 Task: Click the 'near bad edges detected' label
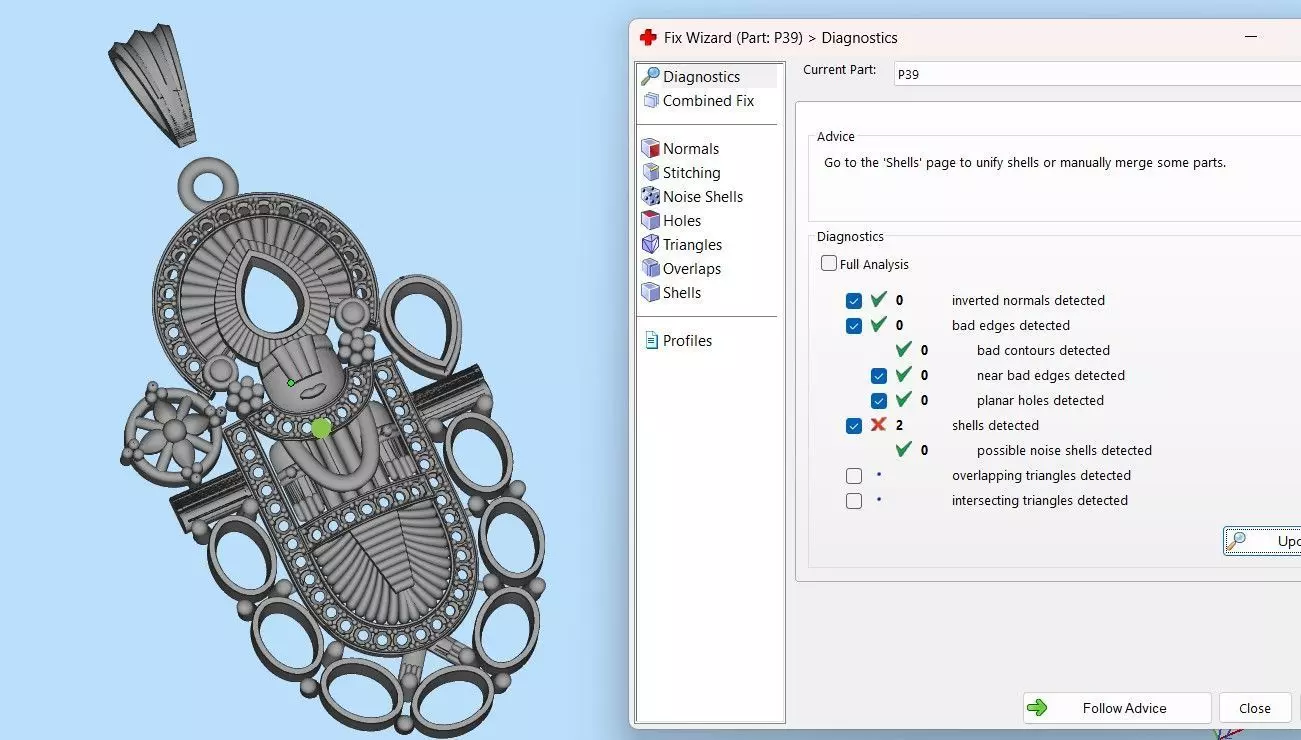pyautogui.click(x=1051, y=375)
